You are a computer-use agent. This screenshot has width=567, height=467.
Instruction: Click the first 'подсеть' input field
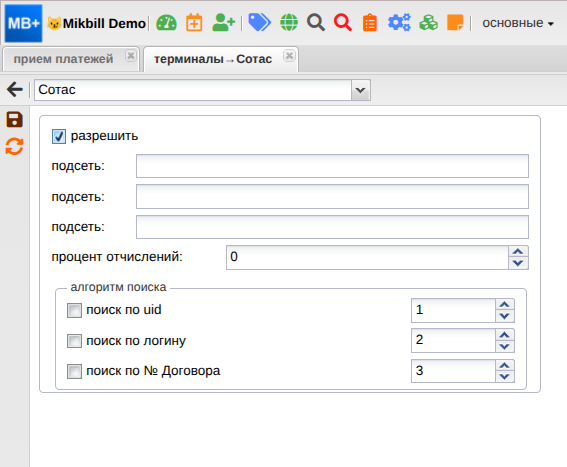(x=332, y=166)
